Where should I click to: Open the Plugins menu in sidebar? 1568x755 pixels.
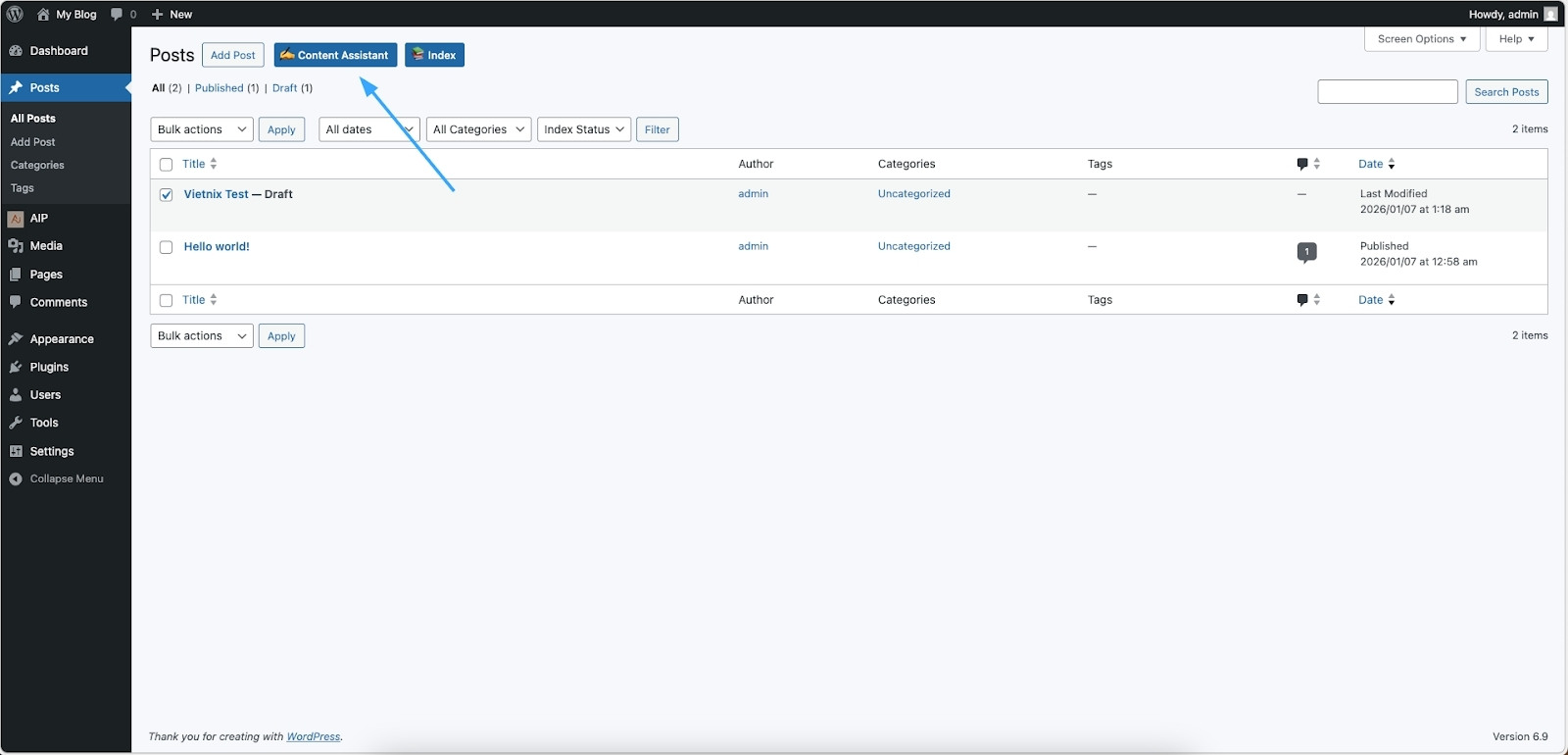[x=49, y=367]
